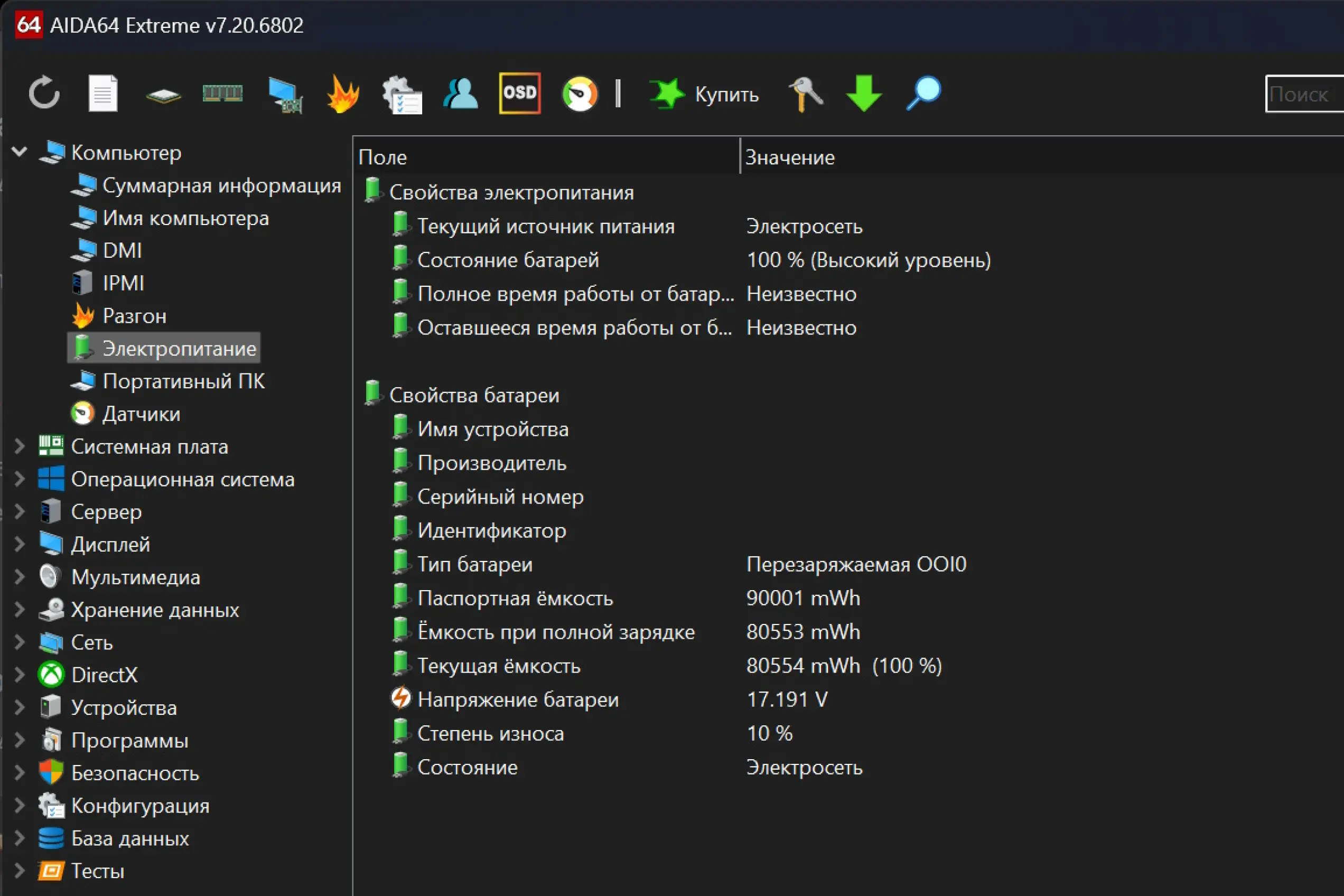Expand the Тесты tree node
Viewport: 1344px width, 896px height.
(x=20, y=871)
